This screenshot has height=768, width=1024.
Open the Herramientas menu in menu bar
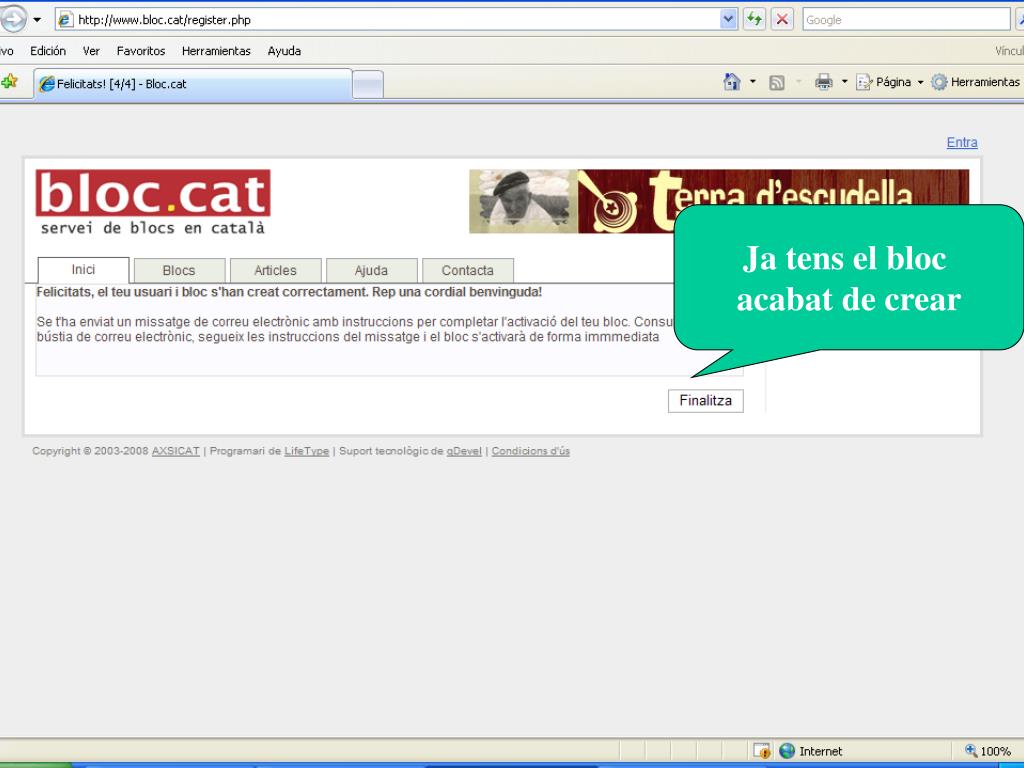click(216, 51)
